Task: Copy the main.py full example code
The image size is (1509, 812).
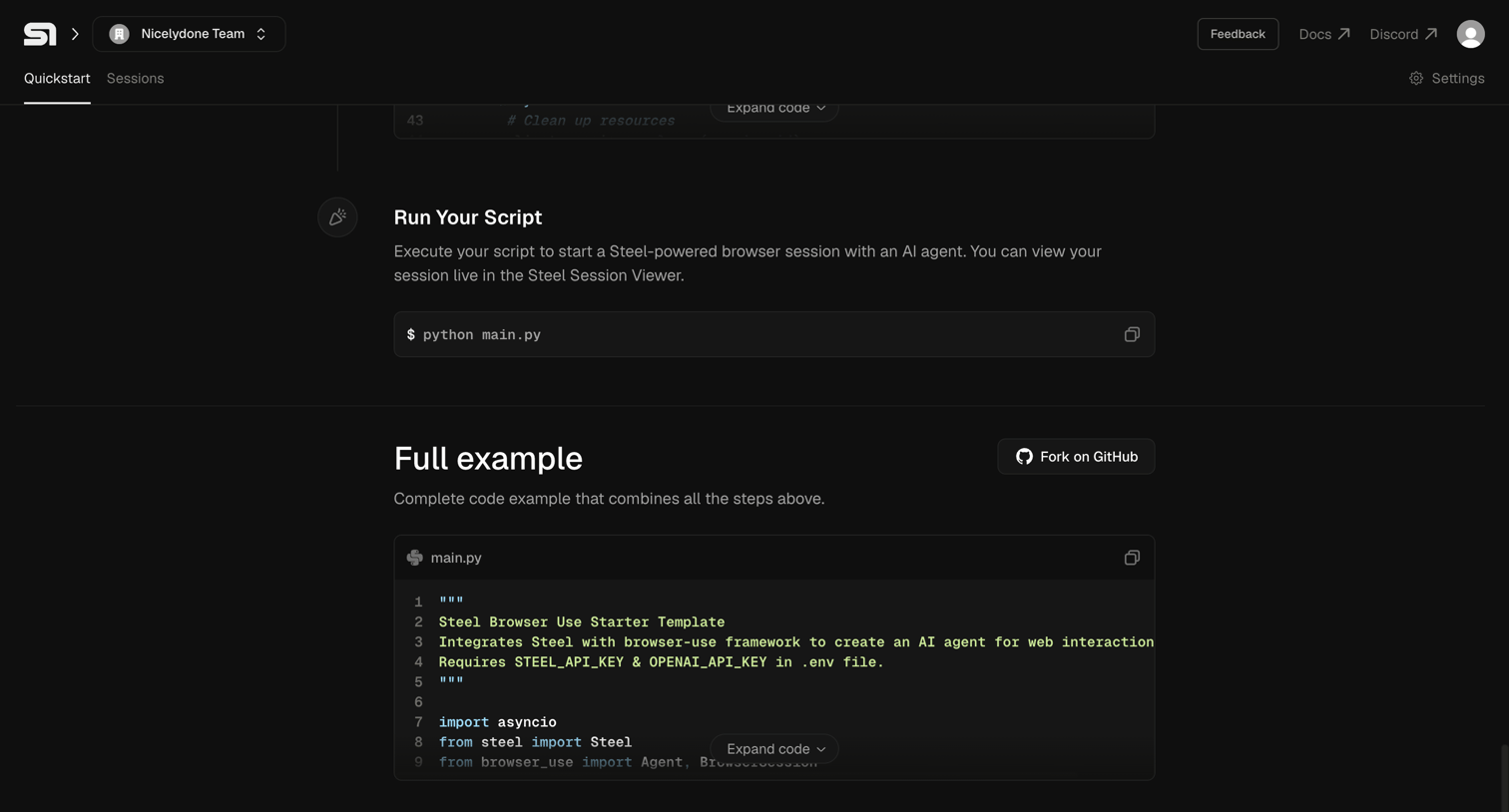Action: tap(1132, 558)
